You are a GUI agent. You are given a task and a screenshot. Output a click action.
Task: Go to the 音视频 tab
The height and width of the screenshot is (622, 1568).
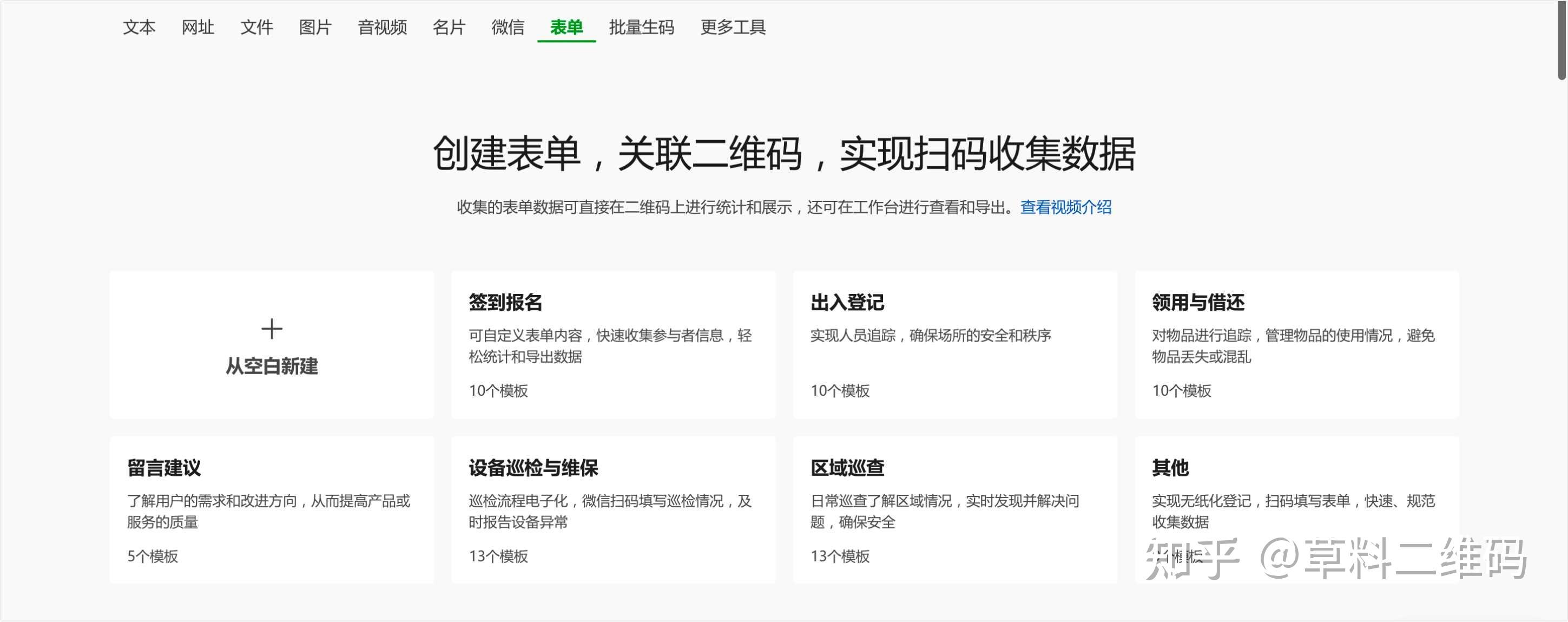click(x=382, y=27)
